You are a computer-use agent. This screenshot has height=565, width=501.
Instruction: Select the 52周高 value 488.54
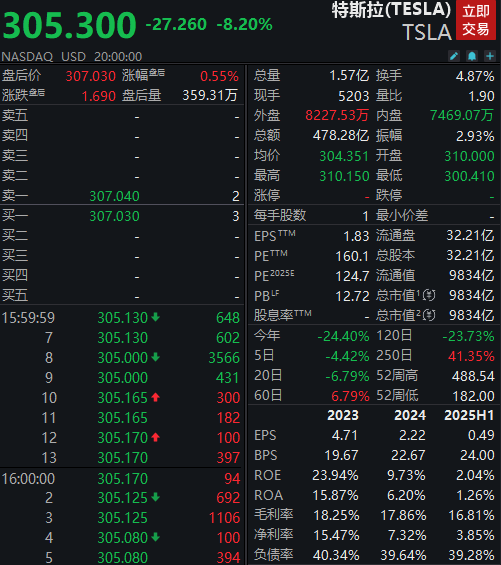[x=473, y=376]
